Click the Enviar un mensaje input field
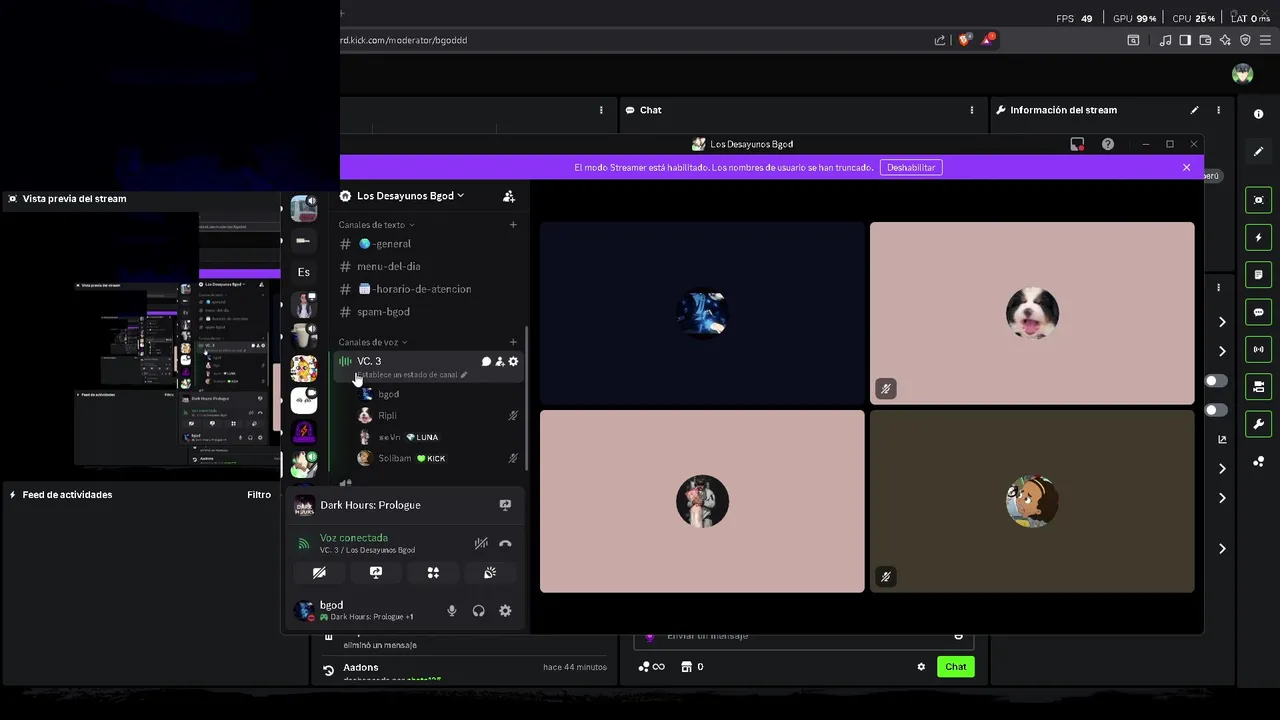This screenshot has height=720, width=1280. [805, 636]
